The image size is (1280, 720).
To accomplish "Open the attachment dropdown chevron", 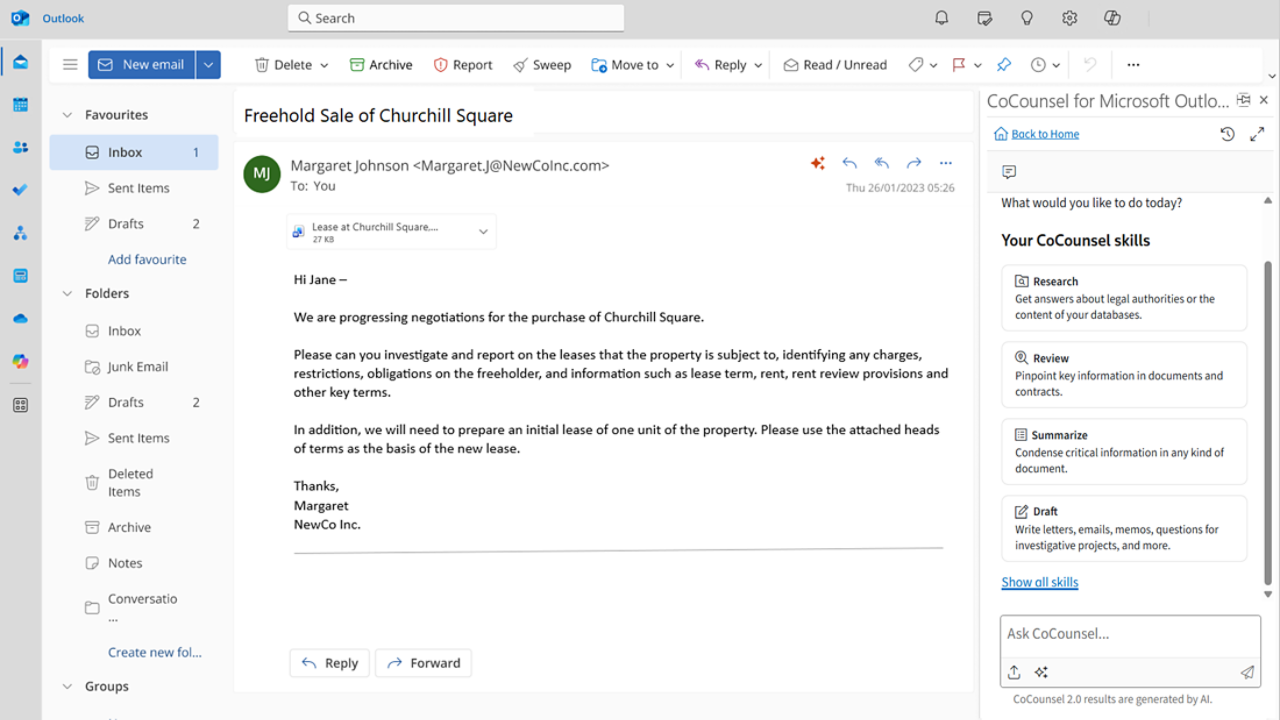I will 483,232.
